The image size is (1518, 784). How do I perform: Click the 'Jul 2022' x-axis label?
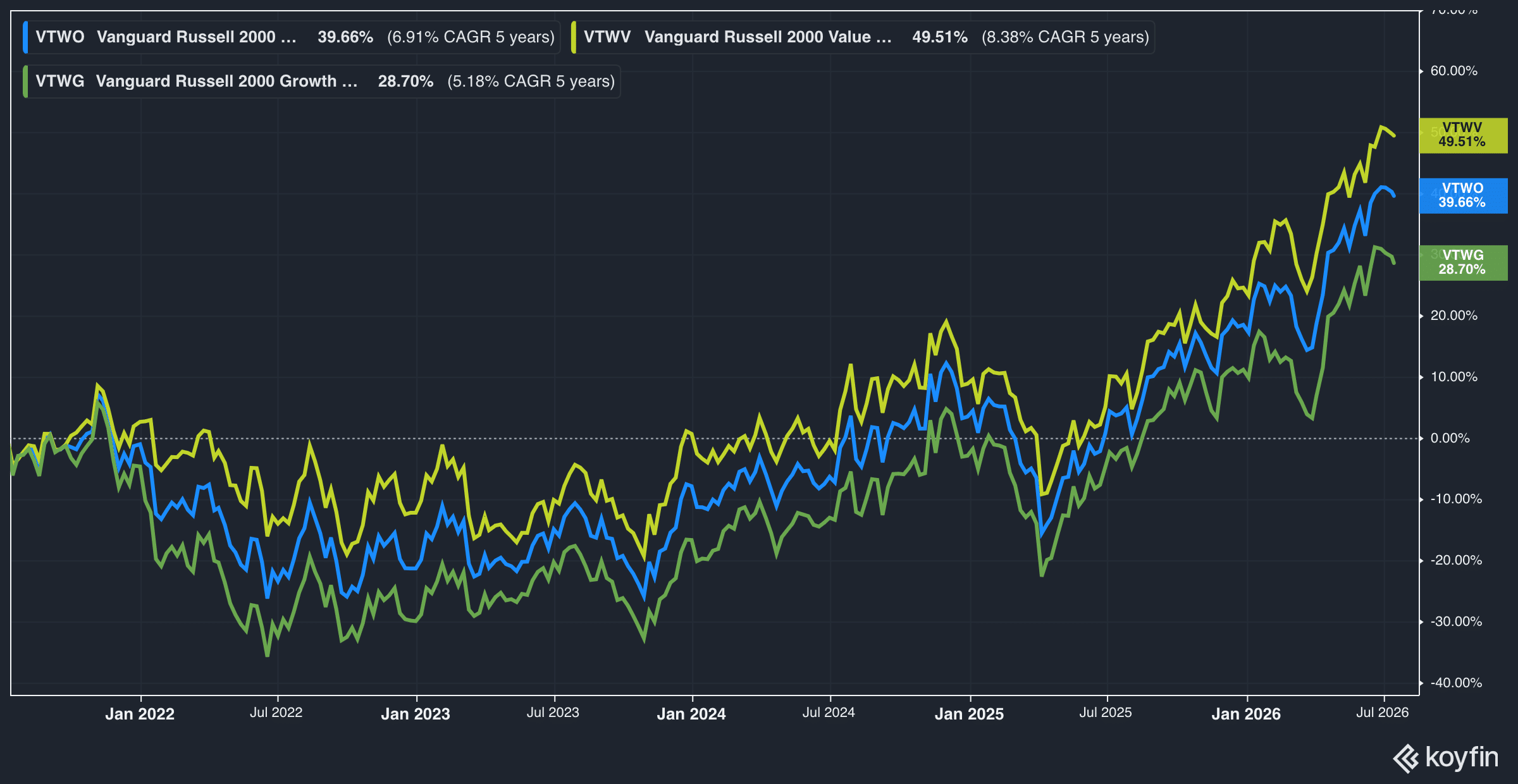(276, 713)
